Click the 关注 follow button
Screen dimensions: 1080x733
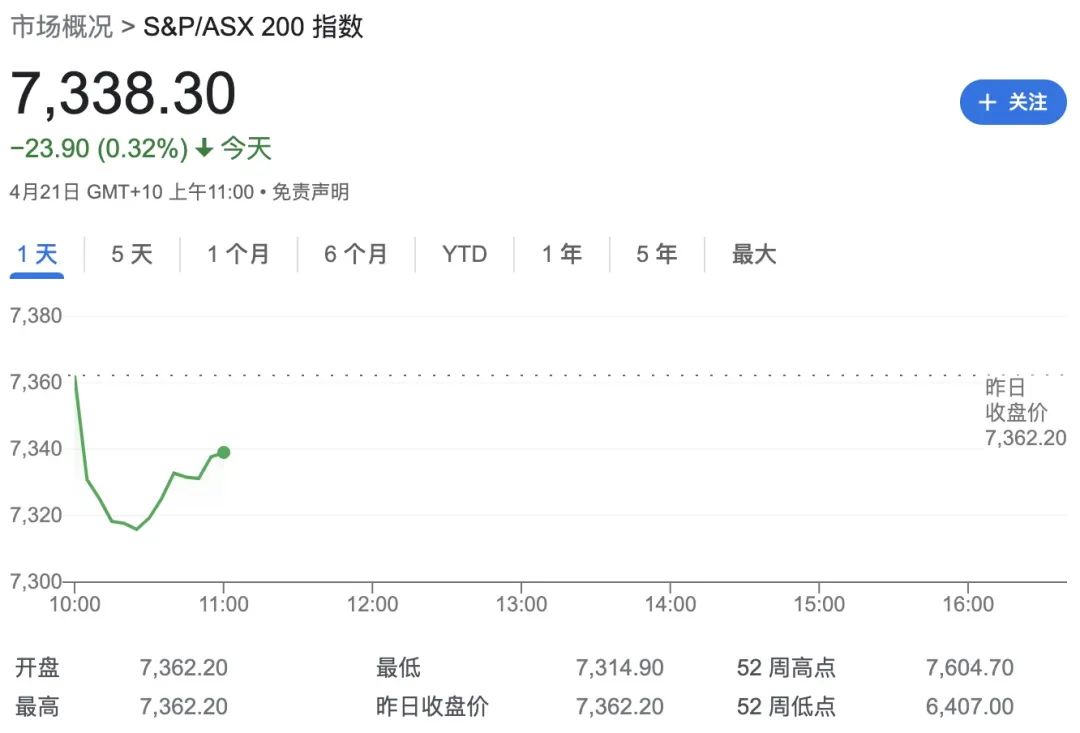(1012, 102)
